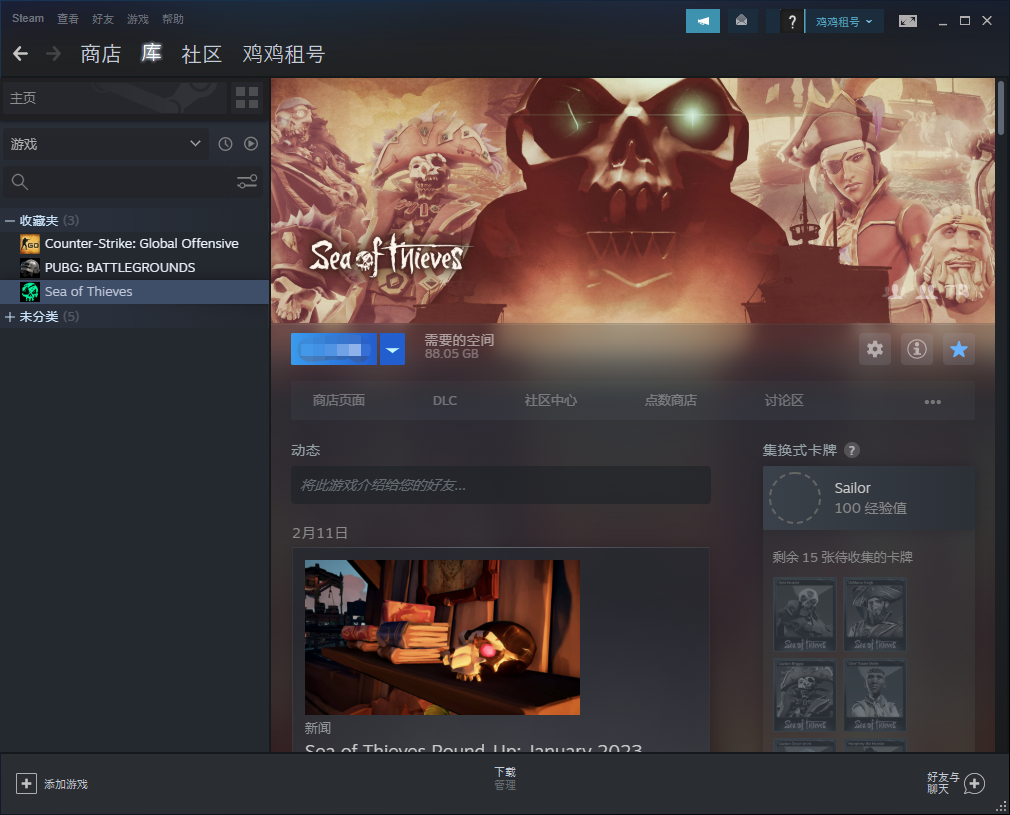Sort by recent activity clock icon
Viewport: 1010px width, 815px height.
click(x=225, y=144)
